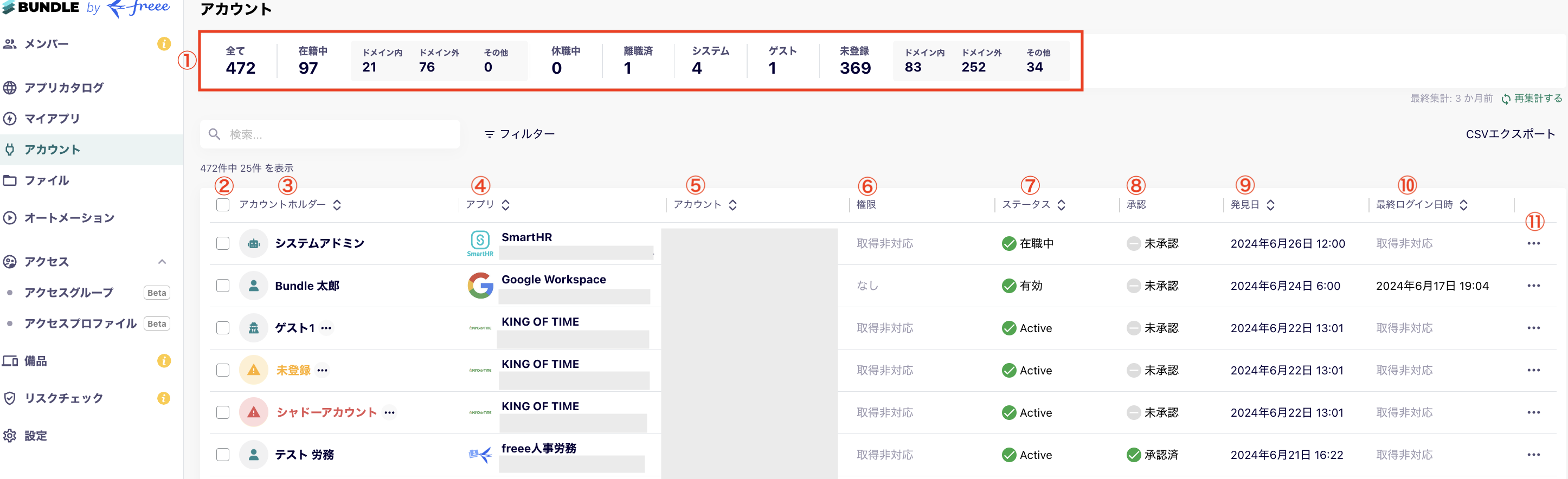Click the Google Workspace logo
Viewport: 1568px width, 479px height.
480,286
